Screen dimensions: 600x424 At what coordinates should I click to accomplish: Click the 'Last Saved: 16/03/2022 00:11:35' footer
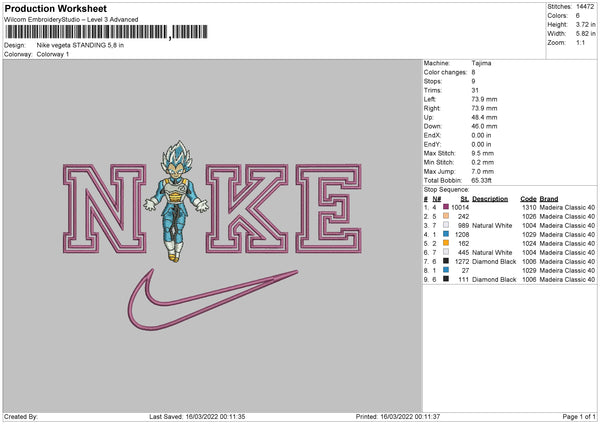click(x=197, y=416)
